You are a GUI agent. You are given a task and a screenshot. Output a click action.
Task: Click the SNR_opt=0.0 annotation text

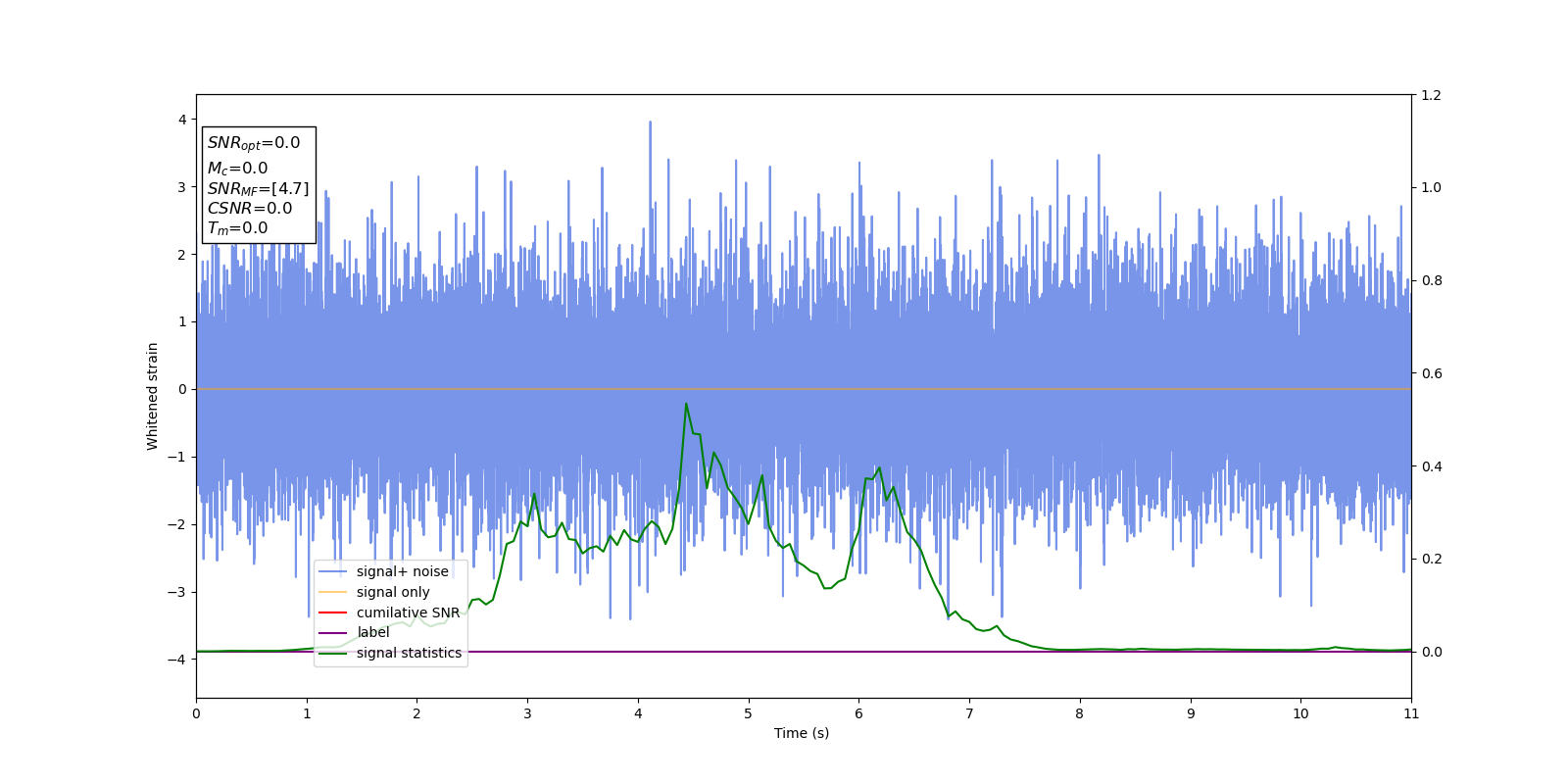[254, 143]
